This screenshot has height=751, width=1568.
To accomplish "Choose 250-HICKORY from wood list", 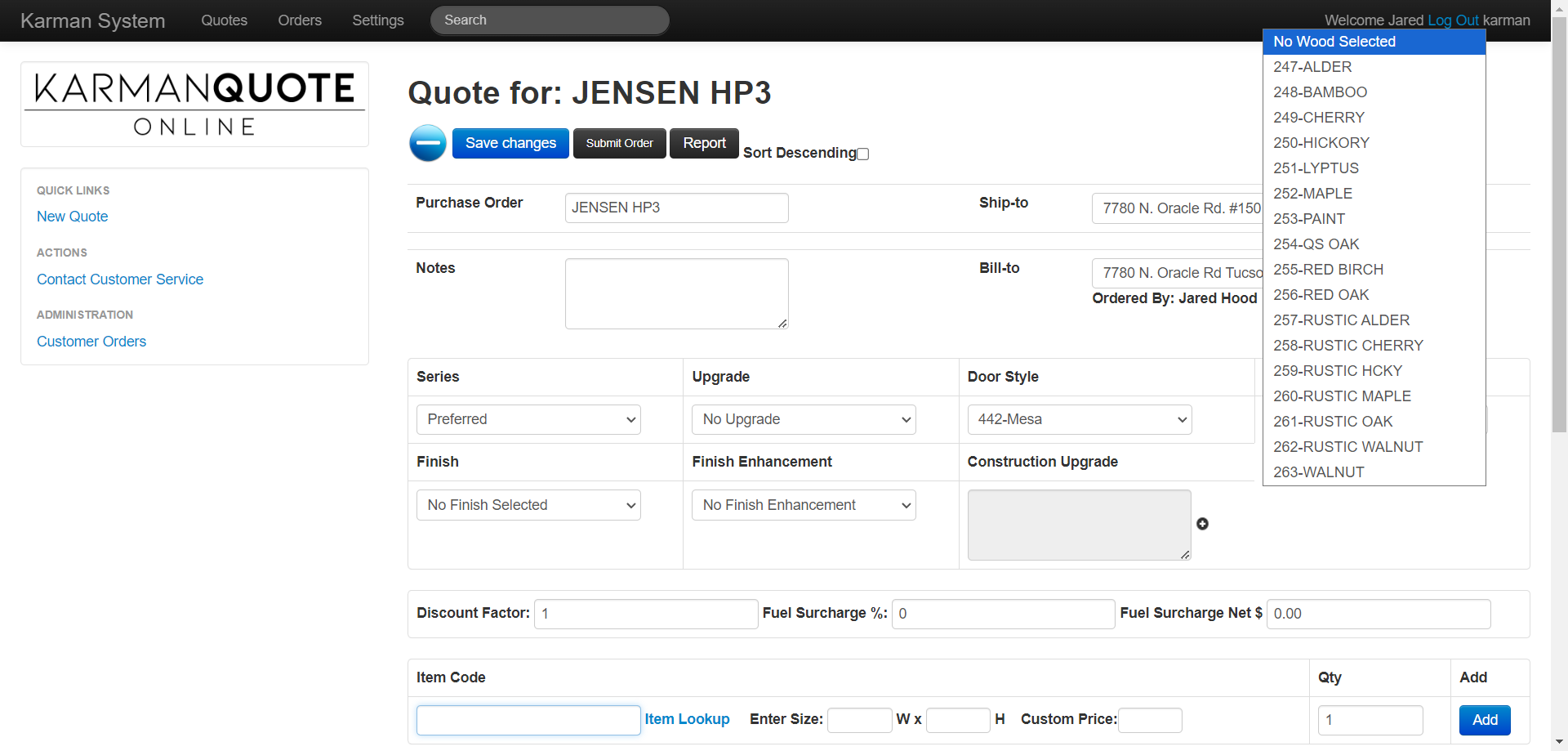I will (x=1374, y=143).
